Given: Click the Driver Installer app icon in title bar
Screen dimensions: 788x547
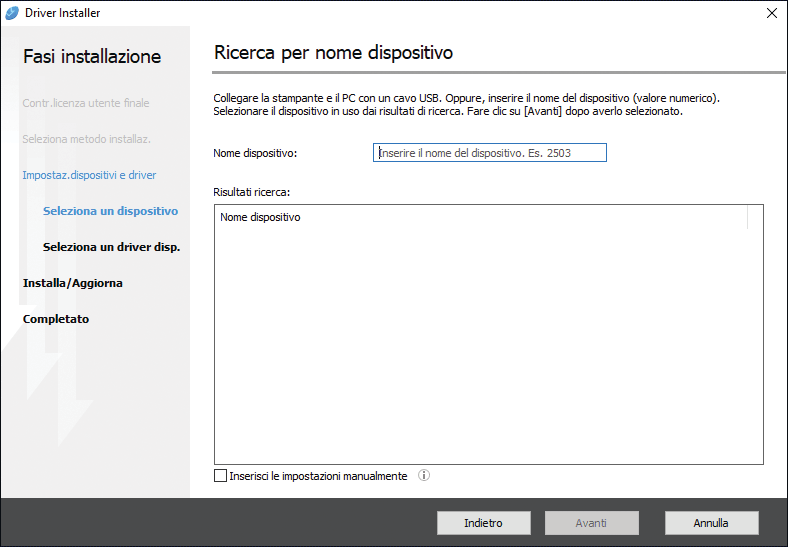Looking at the screenshot, I should pyautogui.click(x=12, y=13).
